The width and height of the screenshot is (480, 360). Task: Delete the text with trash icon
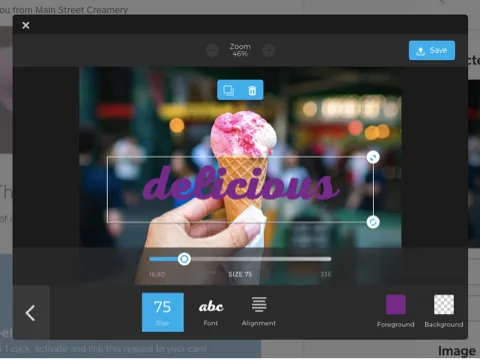252,90
